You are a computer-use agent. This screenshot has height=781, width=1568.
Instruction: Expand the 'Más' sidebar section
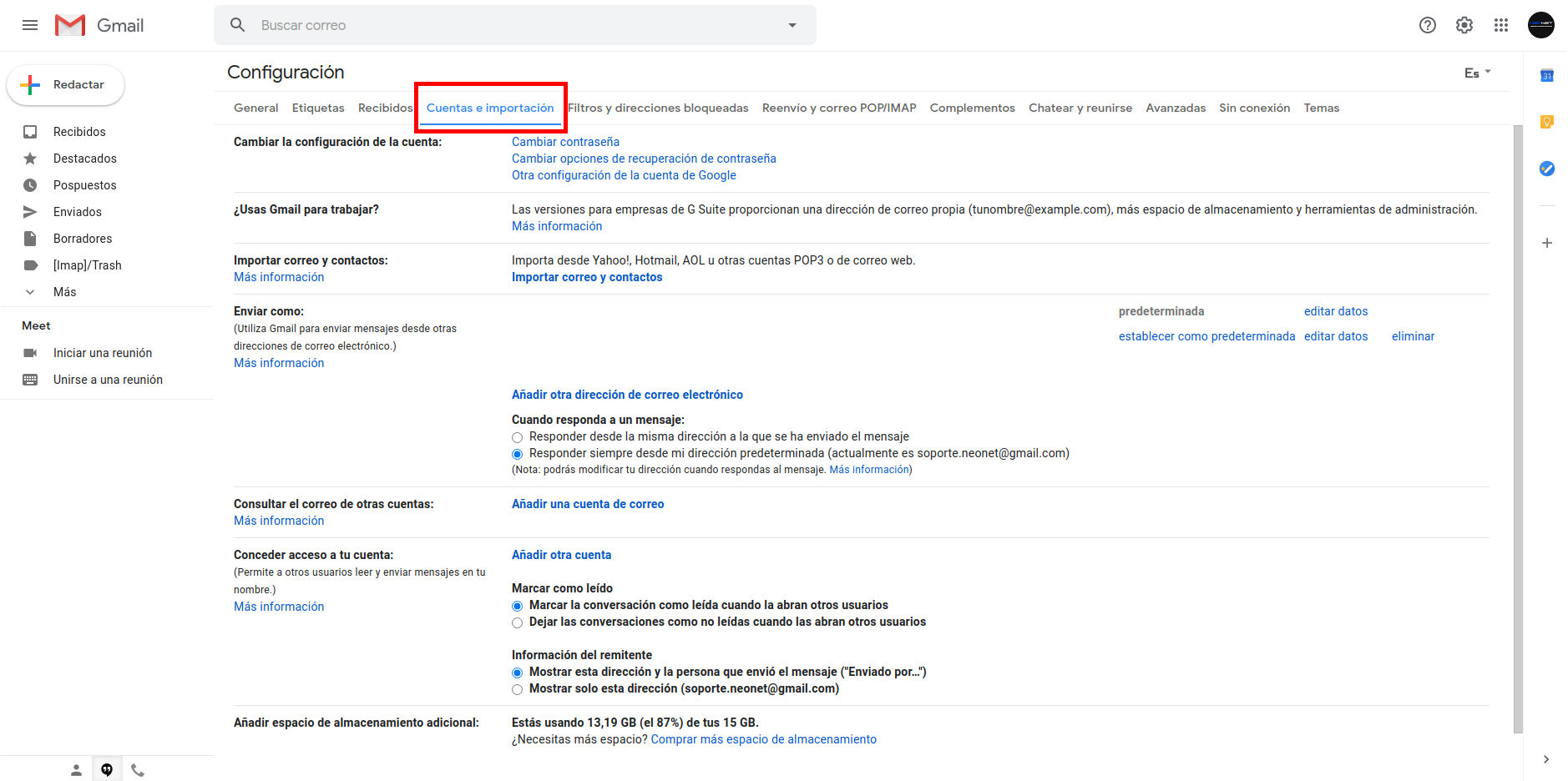[64, 292]
